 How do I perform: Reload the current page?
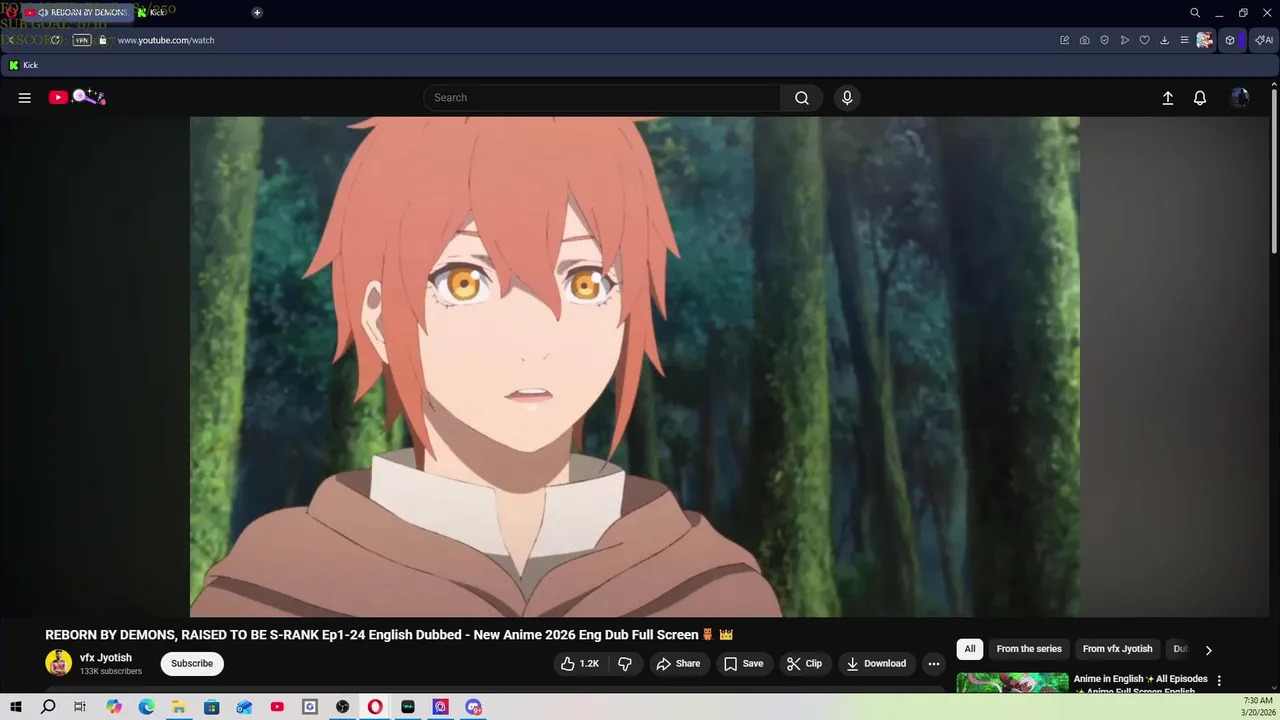(x=55, y=40)
